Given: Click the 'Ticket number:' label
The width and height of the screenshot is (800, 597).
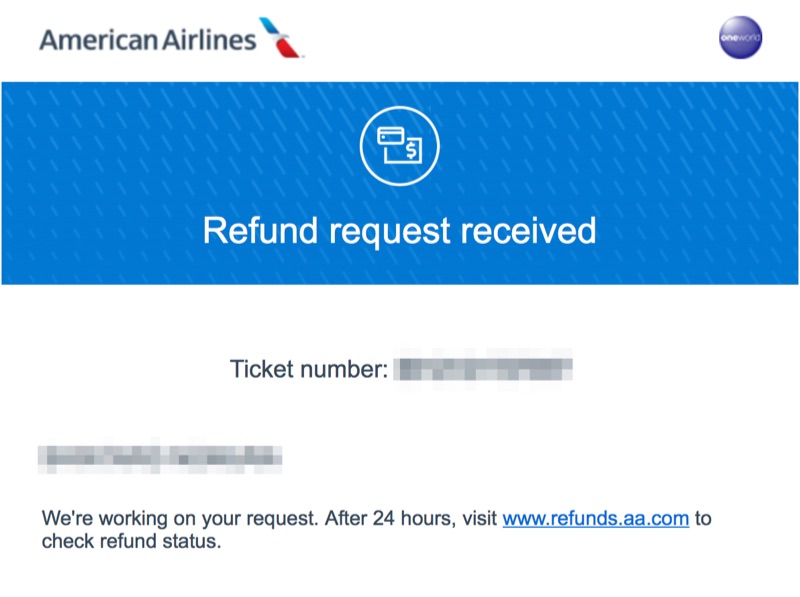Looking at the screenshot, I should click(x=308, y=369).
